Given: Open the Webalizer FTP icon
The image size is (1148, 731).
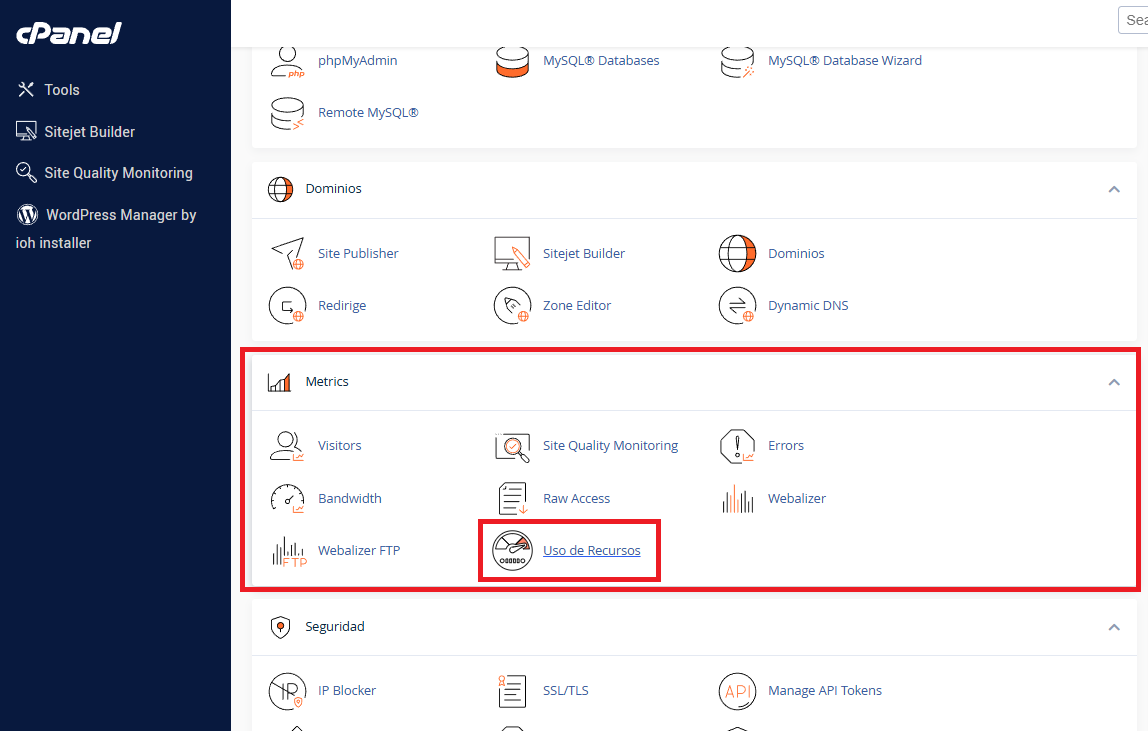Looking at the screenshot, I should 288,552.
